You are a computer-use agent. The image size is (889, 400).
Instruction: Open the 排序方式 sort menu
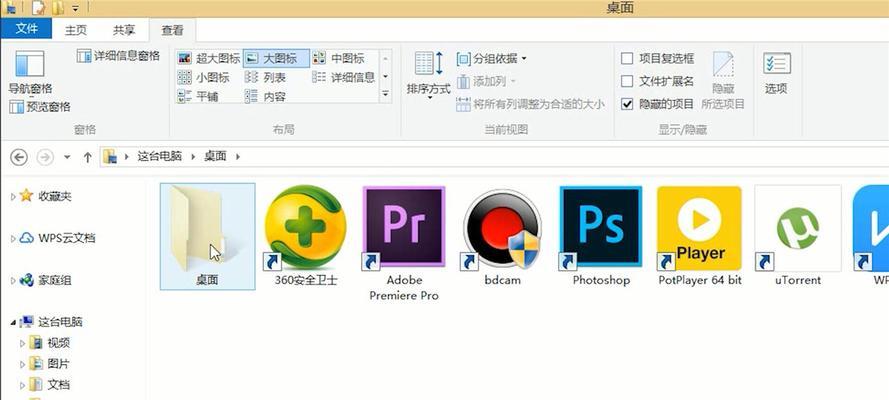click(x=429, y=75)
